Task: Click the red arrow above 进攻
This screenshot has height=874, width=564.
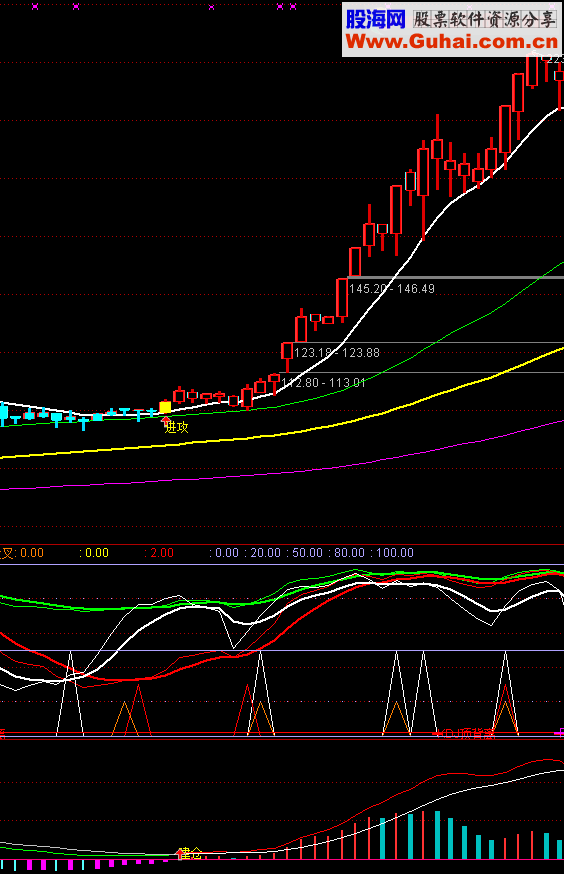Action: 166,419
